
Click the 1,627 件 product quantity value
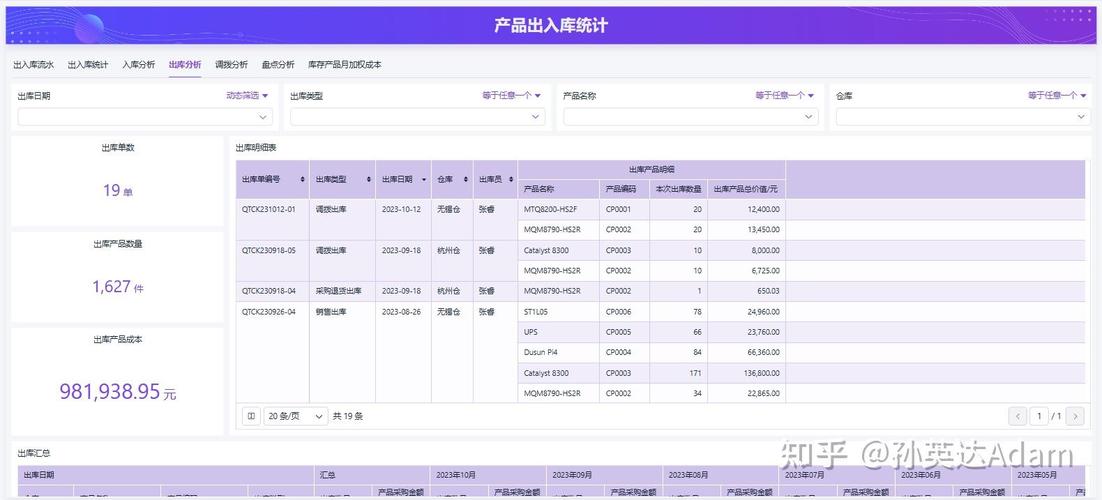(x=118, y=286)
